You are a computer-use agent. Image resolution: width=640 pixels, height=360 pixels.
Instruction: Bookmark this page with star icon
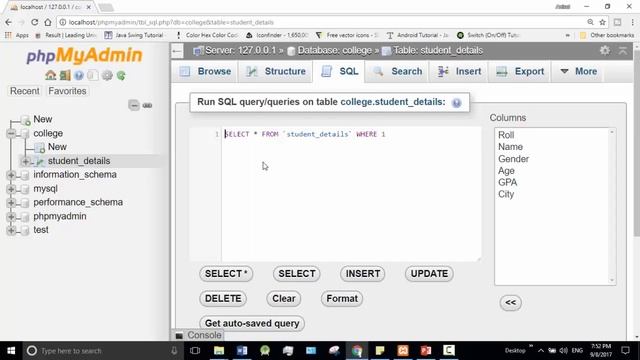click(x=602, y=22)
